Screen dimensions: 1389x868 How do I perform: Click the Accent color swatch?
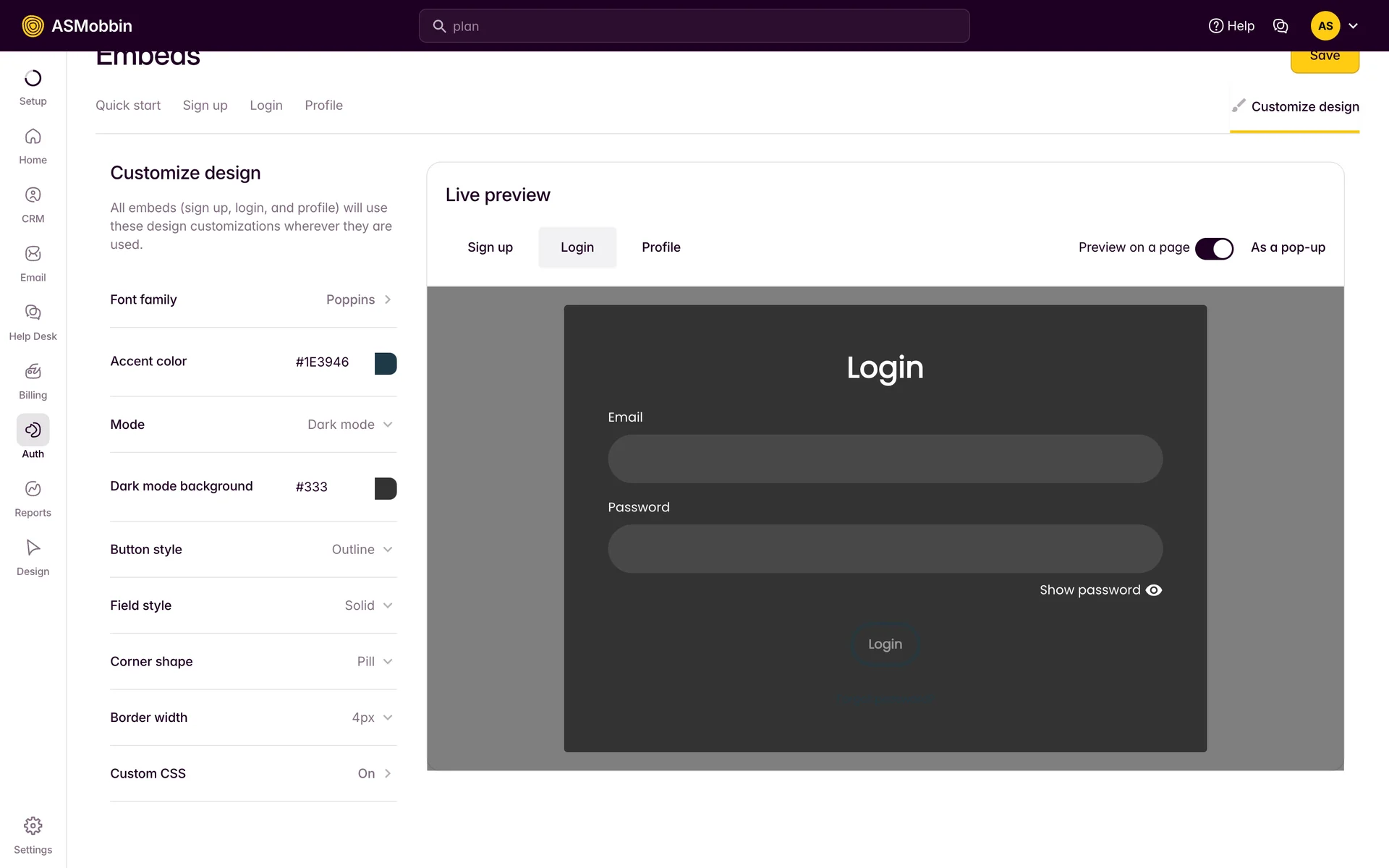(386, 364)
